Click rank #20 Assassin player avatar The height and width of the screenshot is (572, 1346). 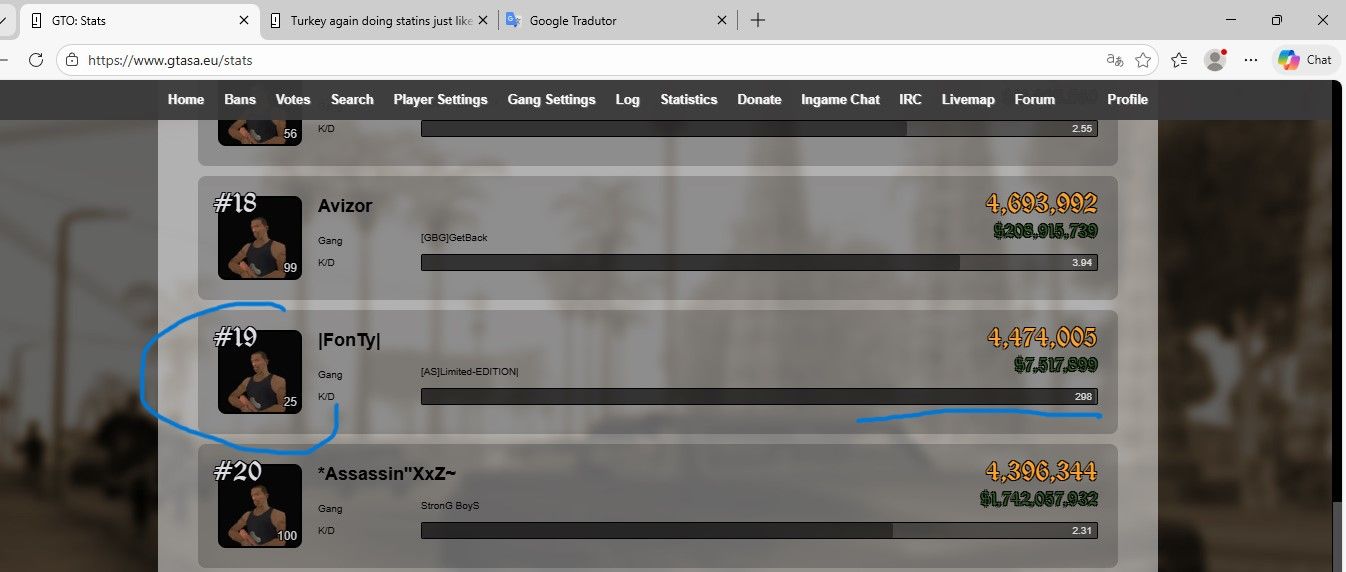pyautogui.click(x=260, y=505)
